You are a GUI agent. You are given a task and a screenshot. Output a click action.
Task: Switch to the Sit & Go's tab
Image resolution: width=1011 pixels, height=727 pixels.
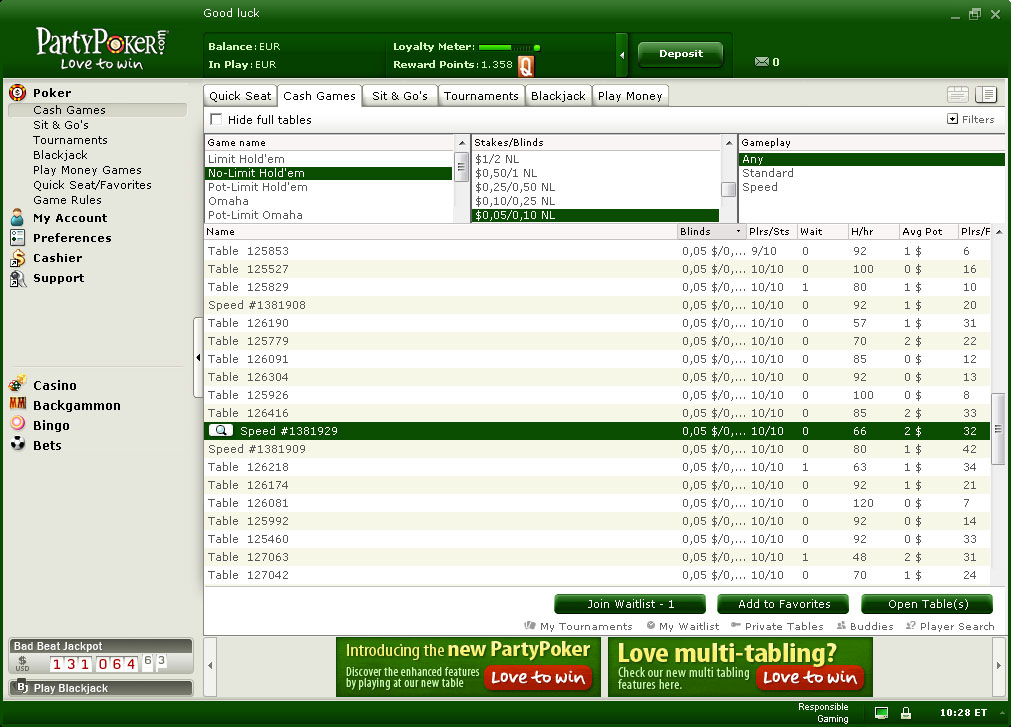click(x=400, y=96)
